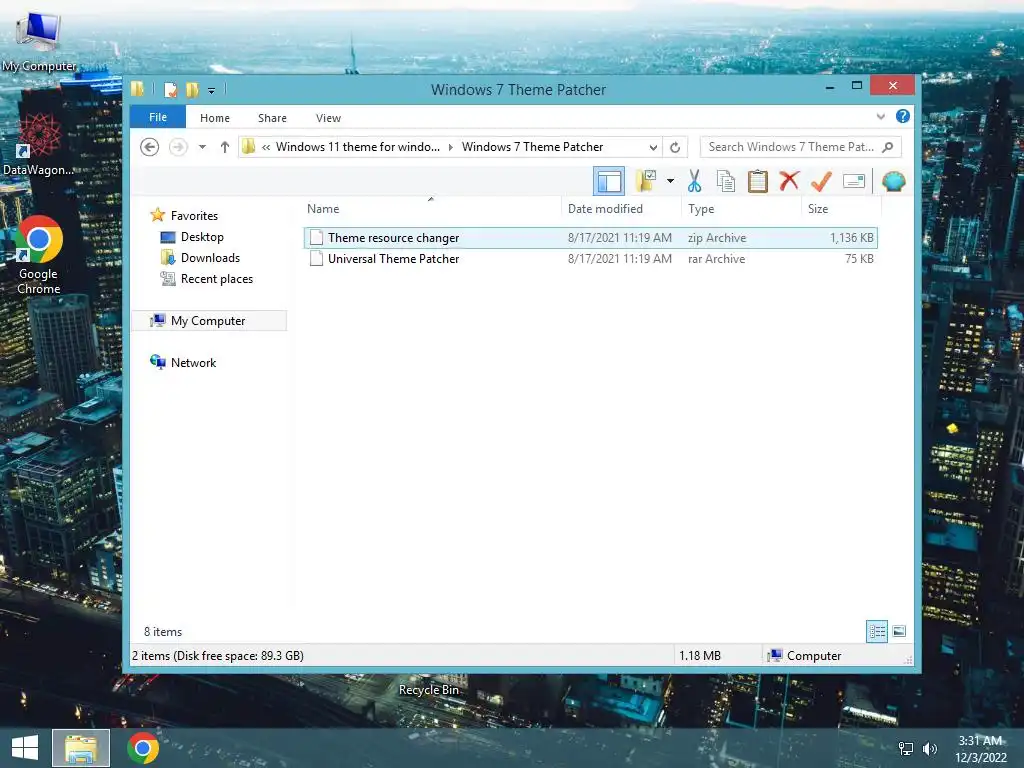Click the blue shell icon in toolbar

pyautogui.click(x=893, y=181)
